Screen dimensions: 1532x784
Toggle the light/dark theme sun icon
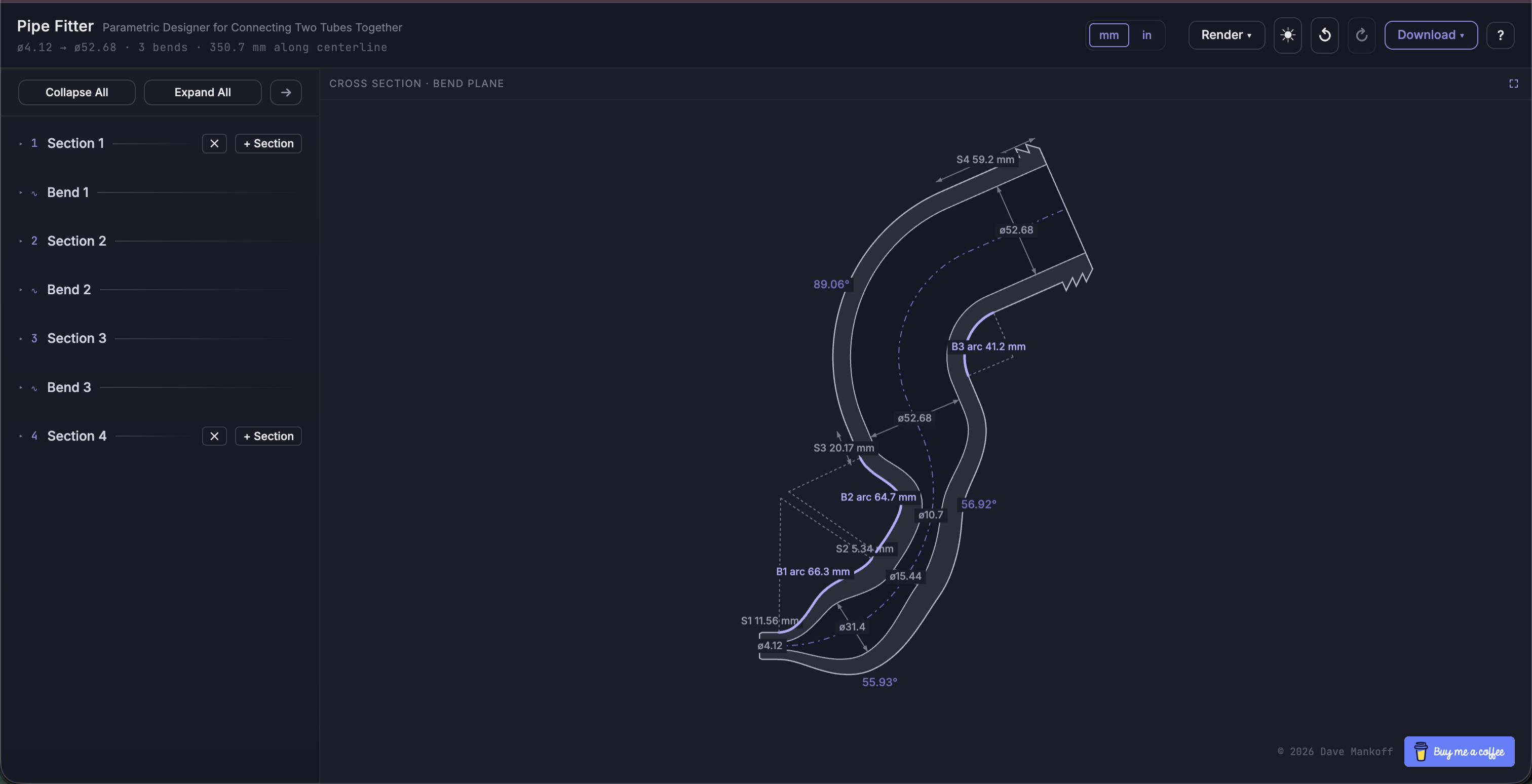pos(1288,35)
